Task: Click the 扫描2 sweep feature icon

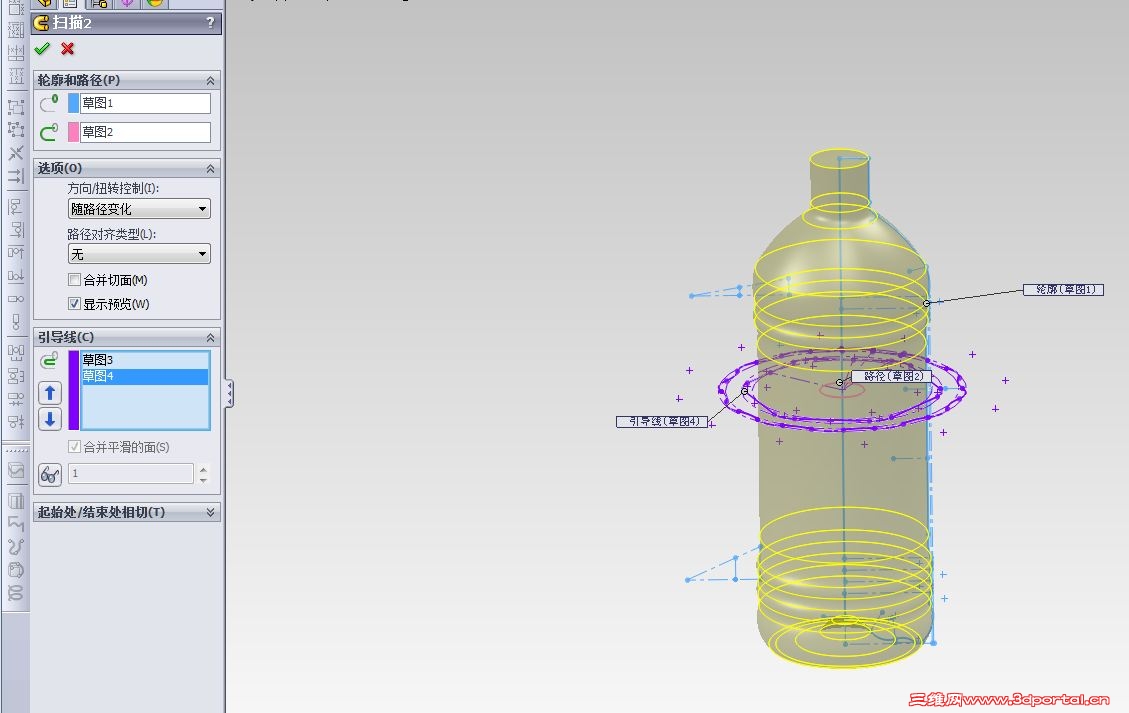Action: click(x=42, y=22)
